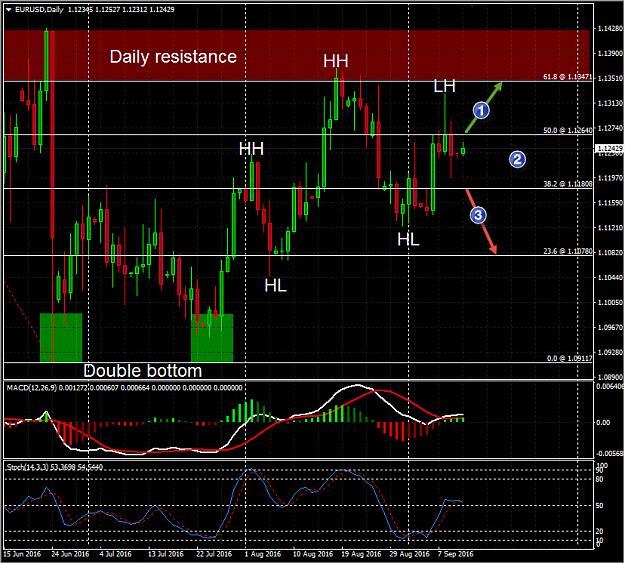Click the 10 Aug 2016 date label
This screenshot has height=564, width=625.
[313, 554]
